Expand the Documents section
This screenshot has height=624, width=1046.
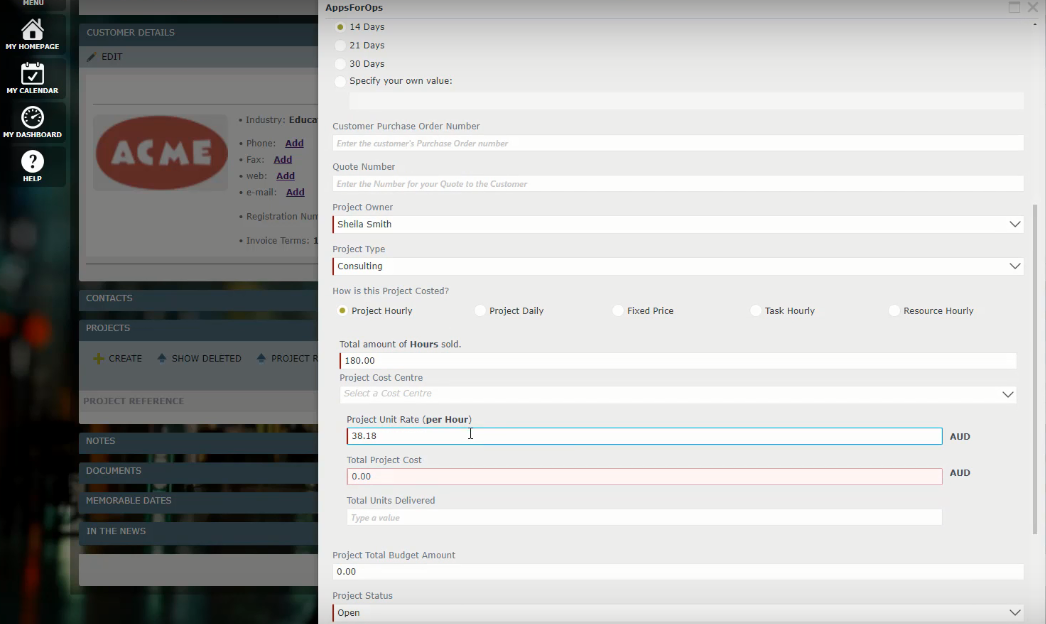pyautogui.click(x=199, y=471)
